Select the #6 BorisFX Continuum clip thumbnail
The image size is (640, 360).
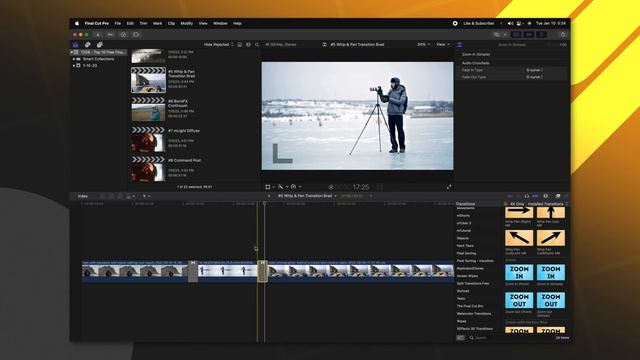click(x=149, y=109)
